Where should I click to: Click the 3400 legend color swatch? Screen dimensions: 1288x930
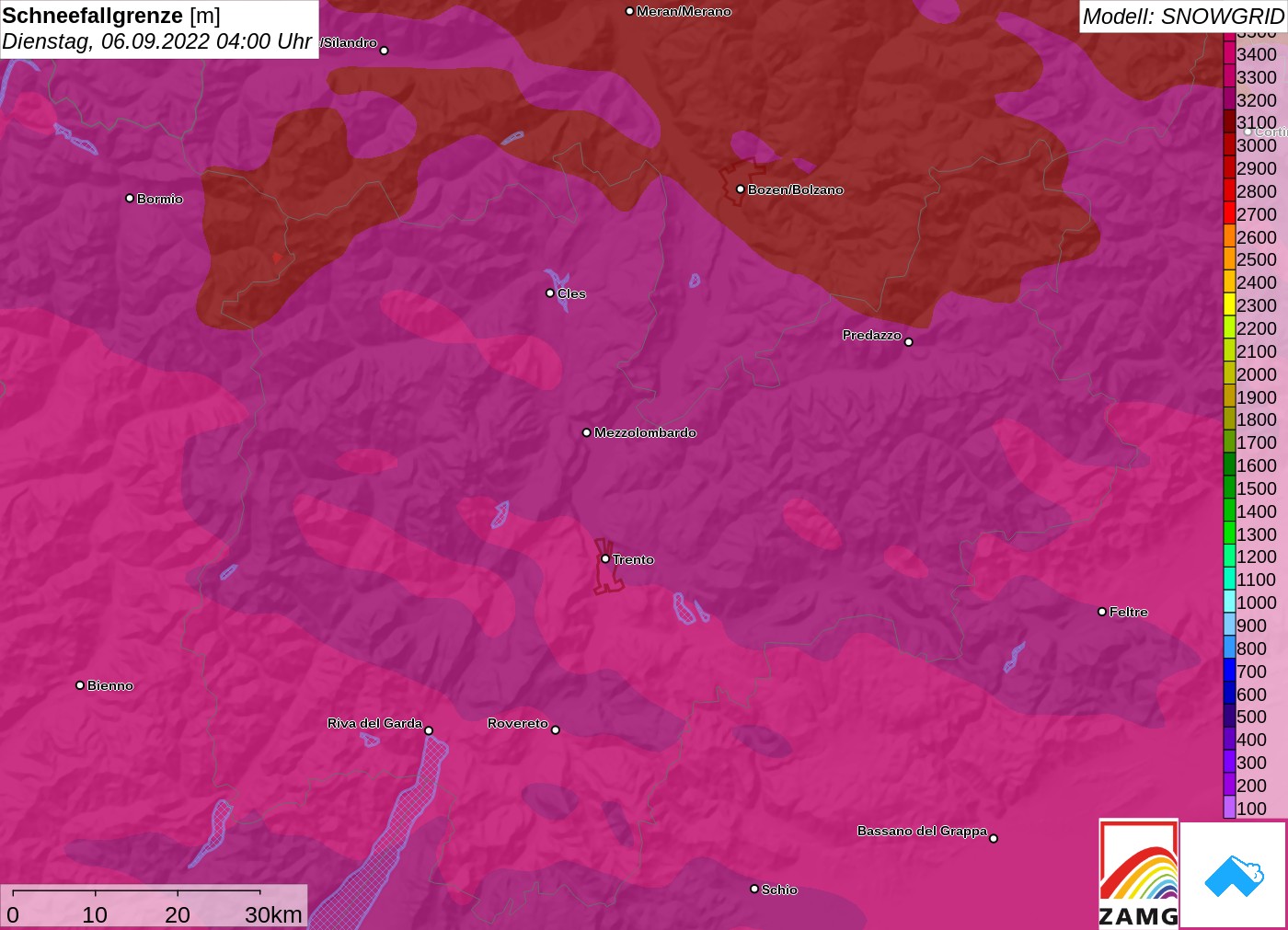click(x=1229, y=53)
